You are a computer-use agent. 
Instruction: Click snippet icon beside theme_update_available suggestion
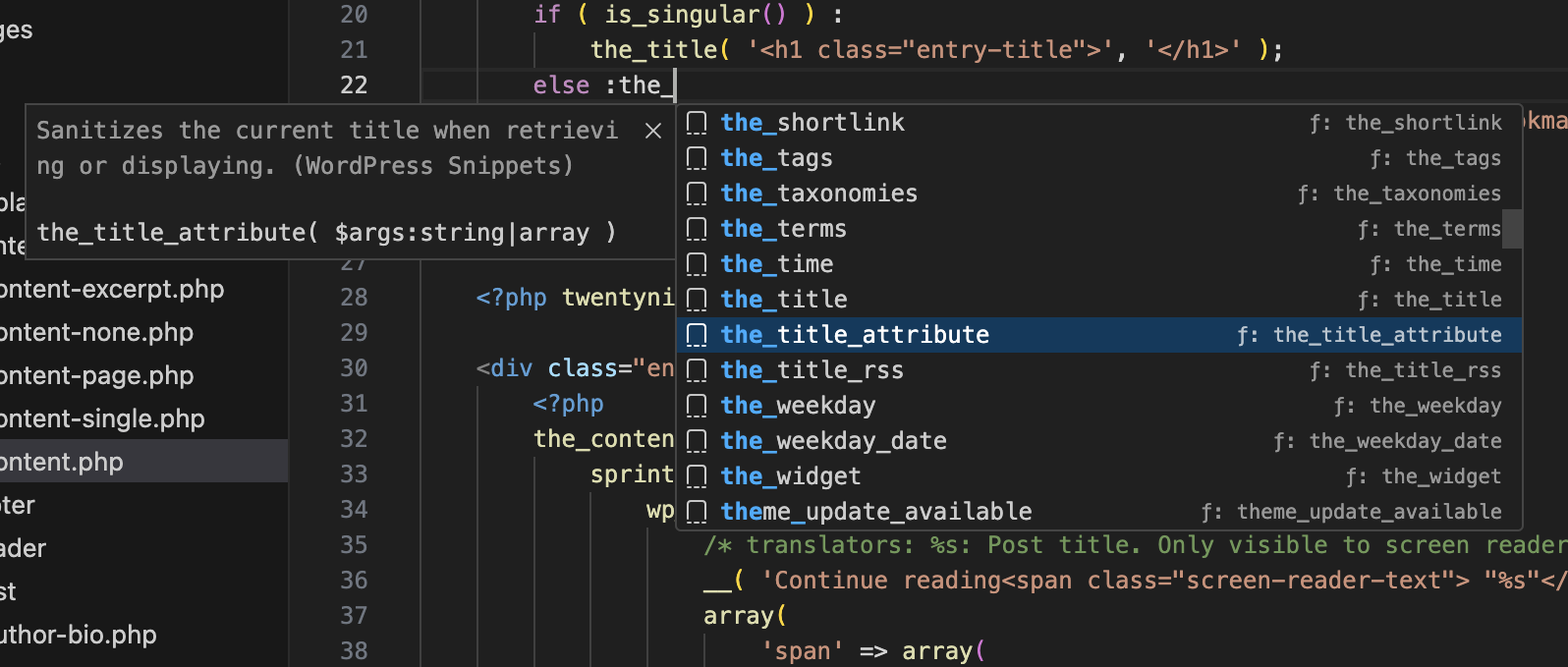click(697, 512)
